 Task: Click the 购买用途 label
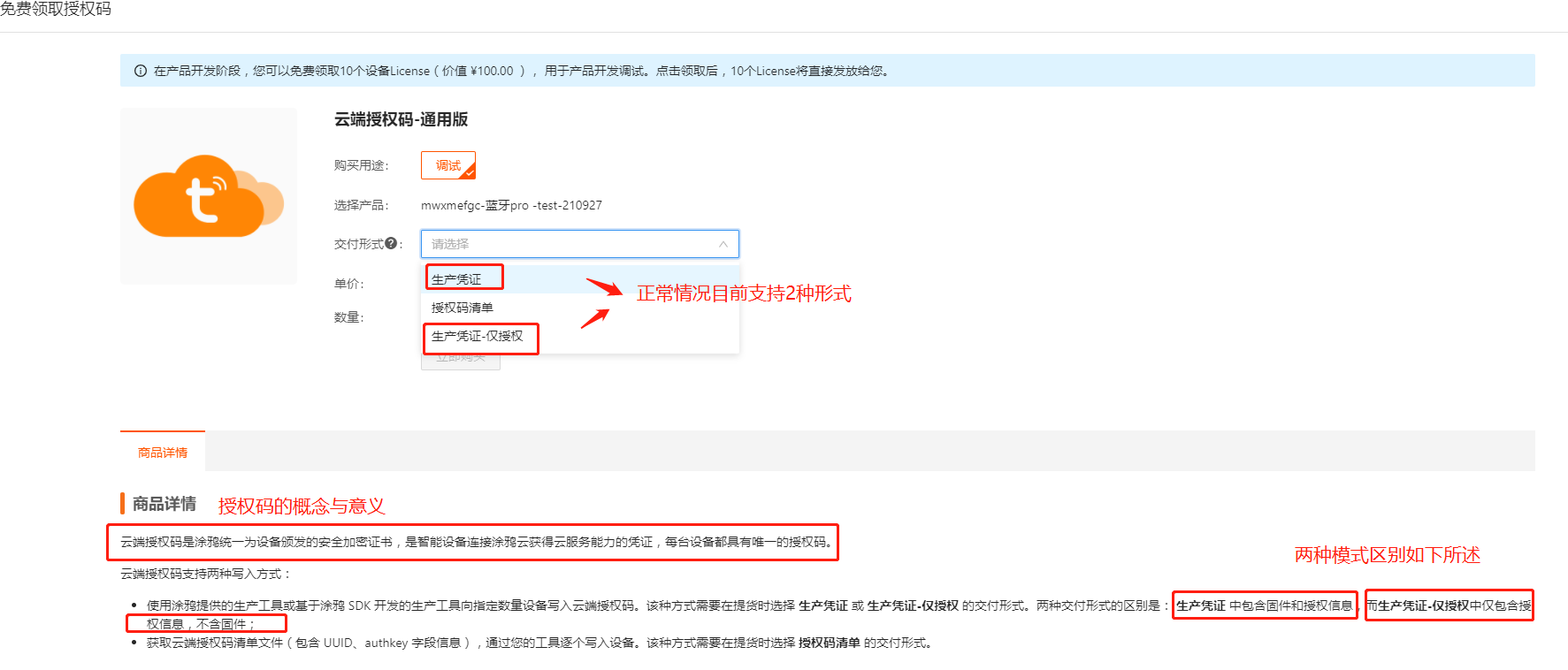pyautogui.click(x=362, y=165)
